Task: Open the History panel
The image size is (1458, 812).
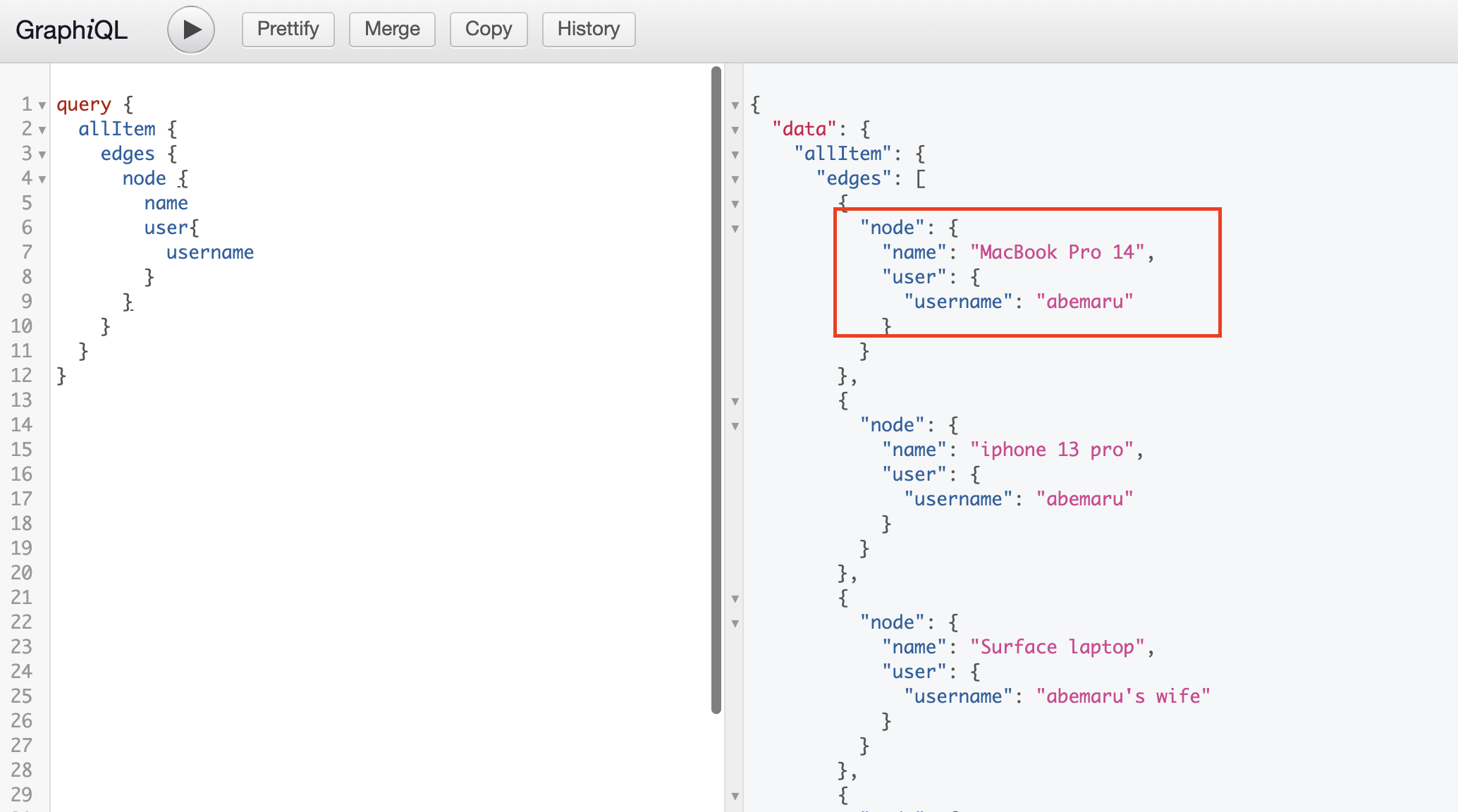Action: click(x=588, y=30)
